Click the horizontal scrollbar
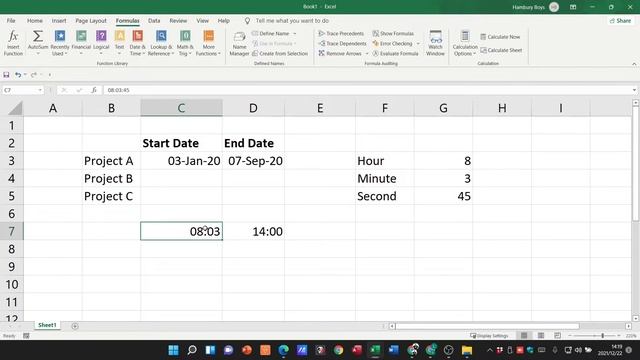640x360 pixels. pos(487,326)
